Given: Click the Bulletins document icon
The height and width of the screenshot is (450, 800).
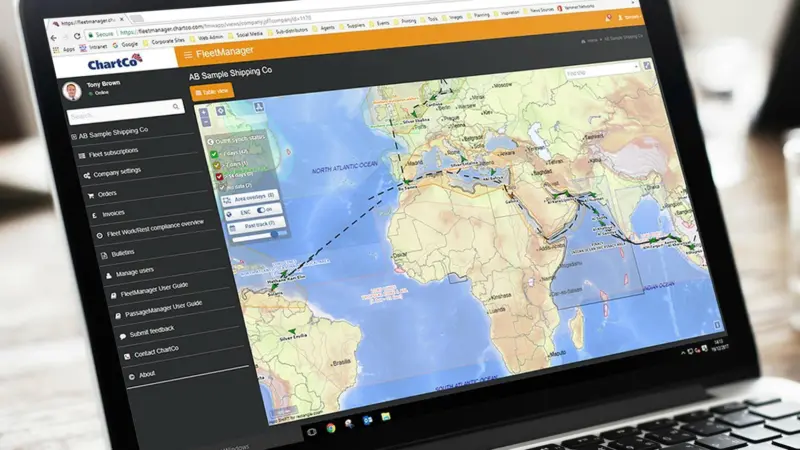Looking at the screenshot, I should pos(104,256).
